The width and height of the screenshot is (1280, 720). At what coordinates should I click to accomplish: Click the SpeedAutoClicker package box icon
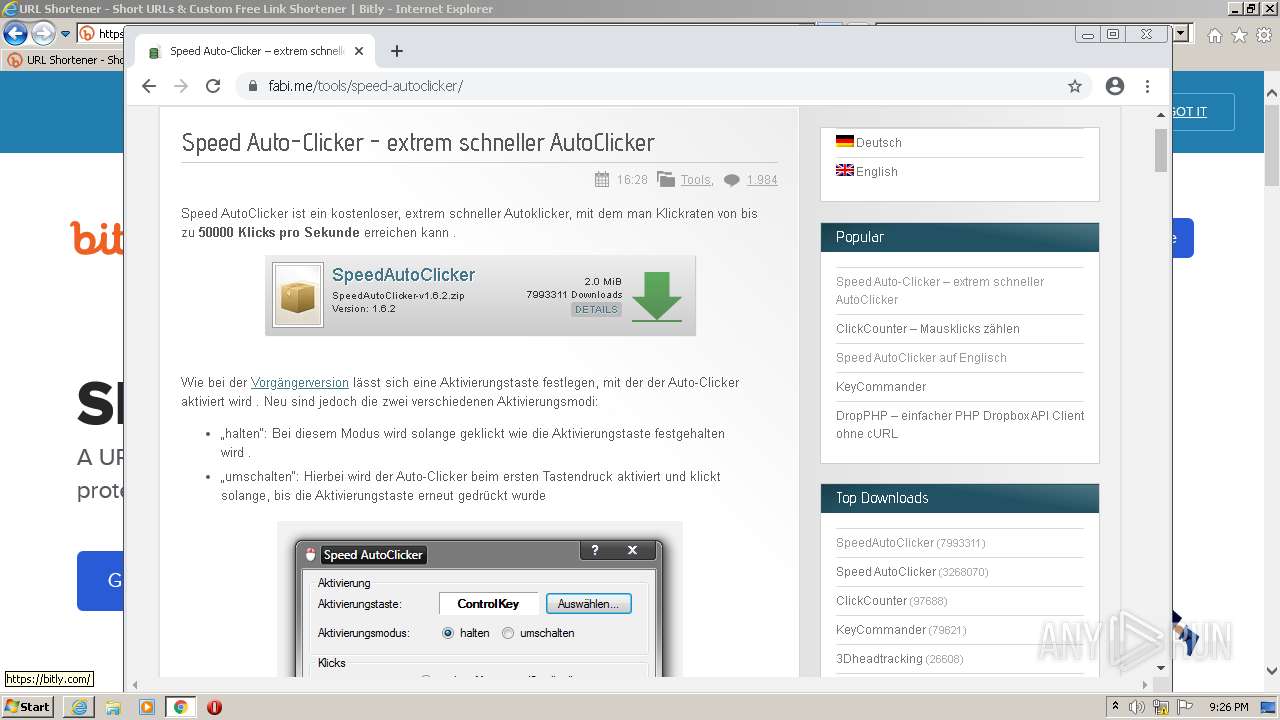click(x=298, y=295)
